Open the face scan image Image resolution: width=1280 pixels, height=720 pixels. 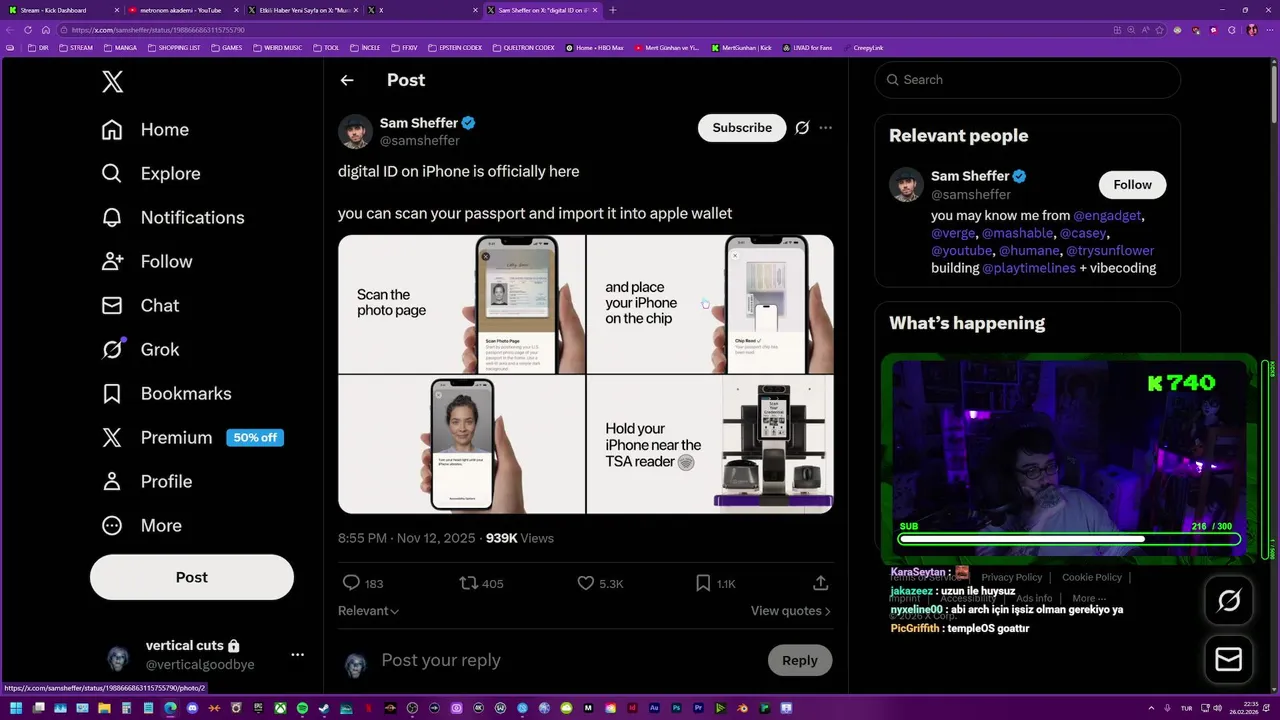pos(461,444)
